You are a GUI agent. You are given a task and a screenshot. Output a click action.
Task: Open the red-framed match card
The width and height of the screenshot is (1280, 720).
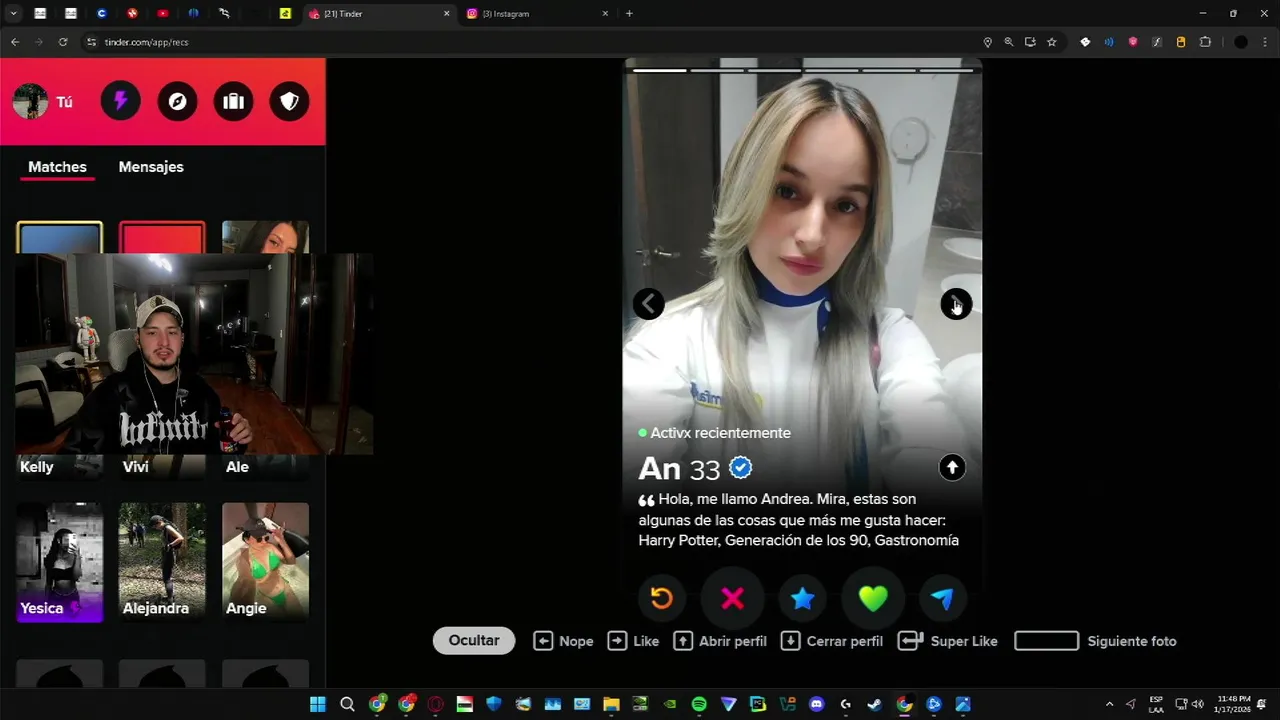click(x=162, y=238)
